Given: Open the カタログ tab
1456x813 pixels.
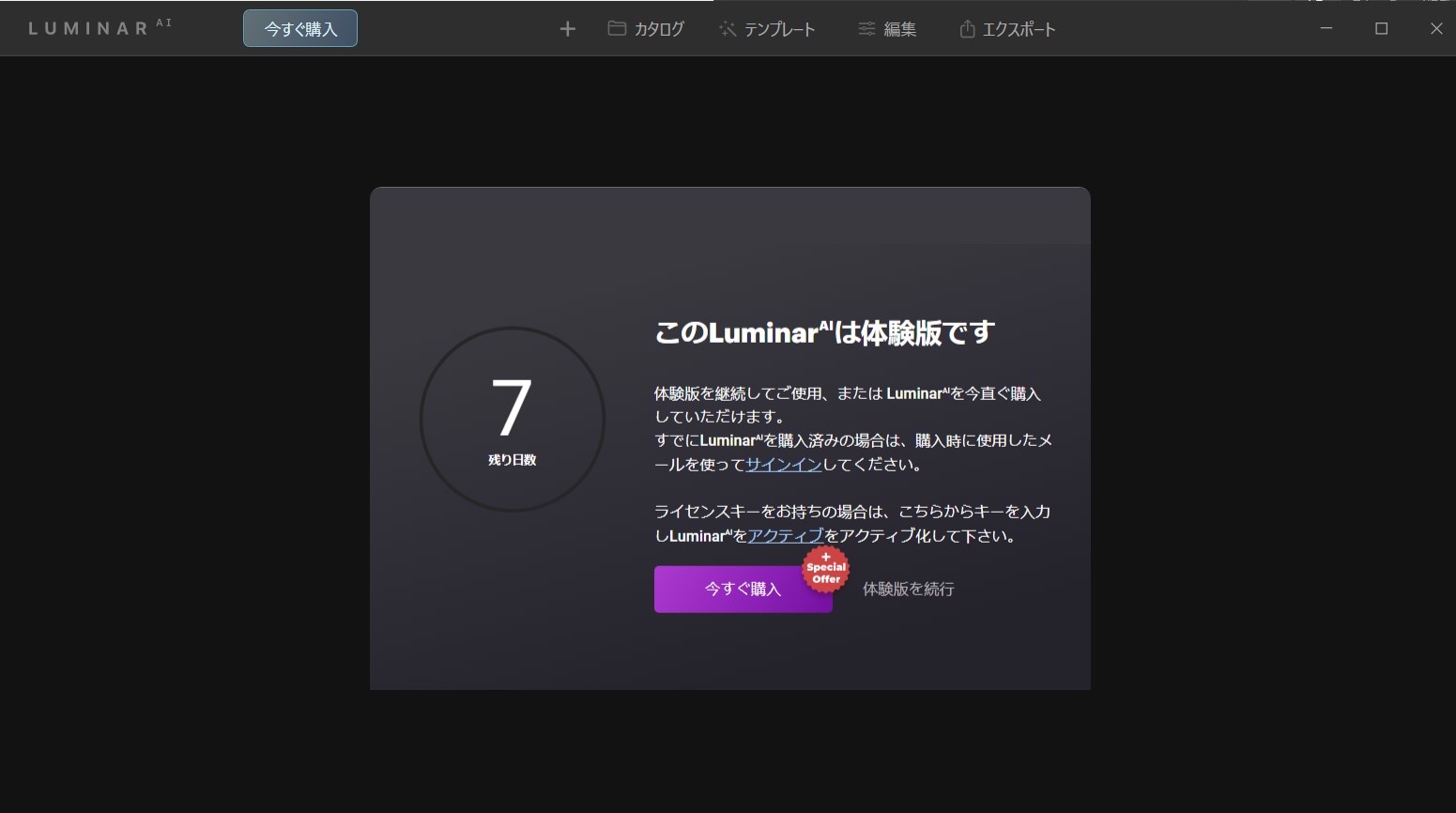Looking at the screenshot, I should 646,29.
